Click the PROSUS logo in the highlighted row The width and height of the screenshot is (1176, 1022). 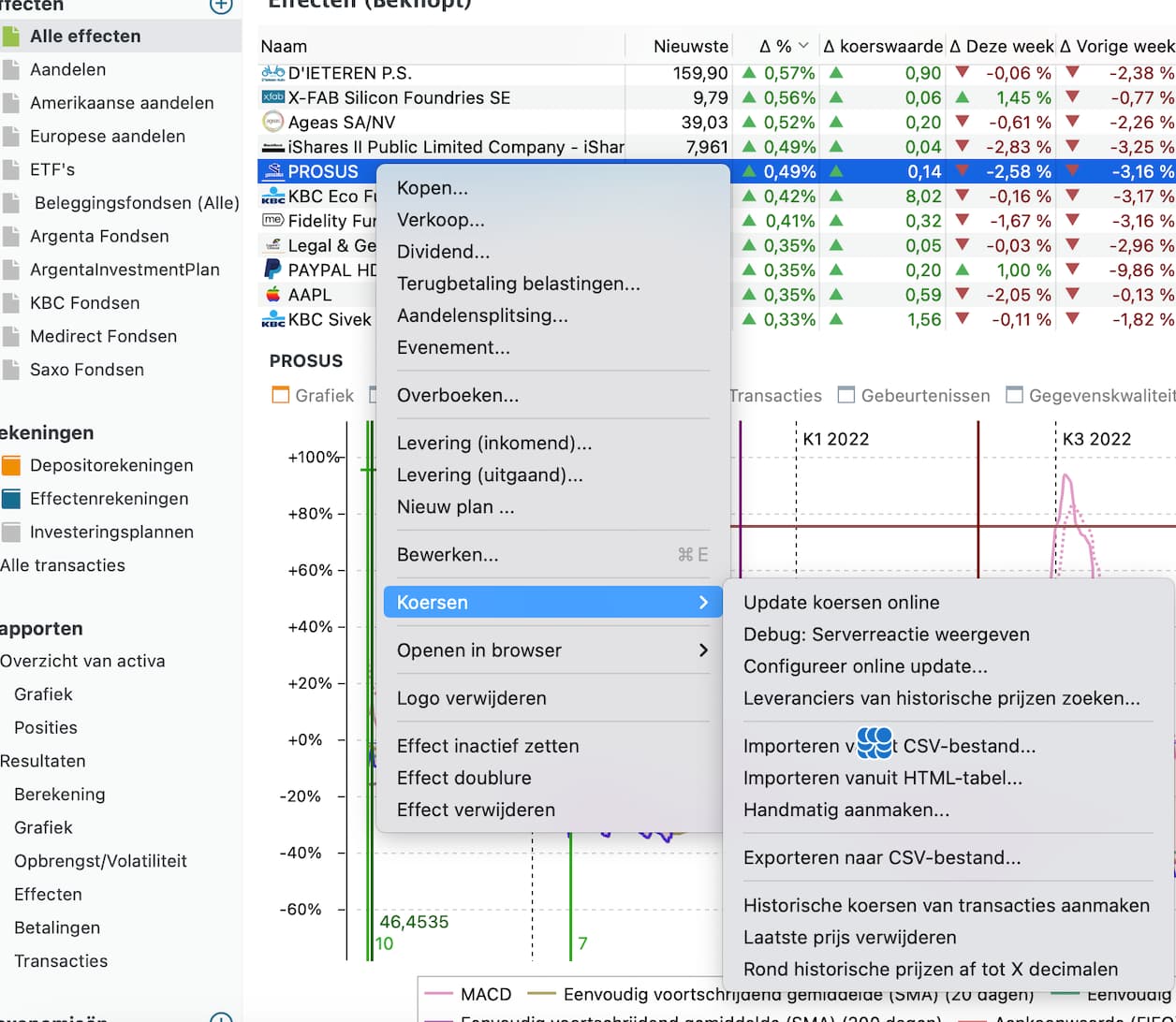point(272,171)
